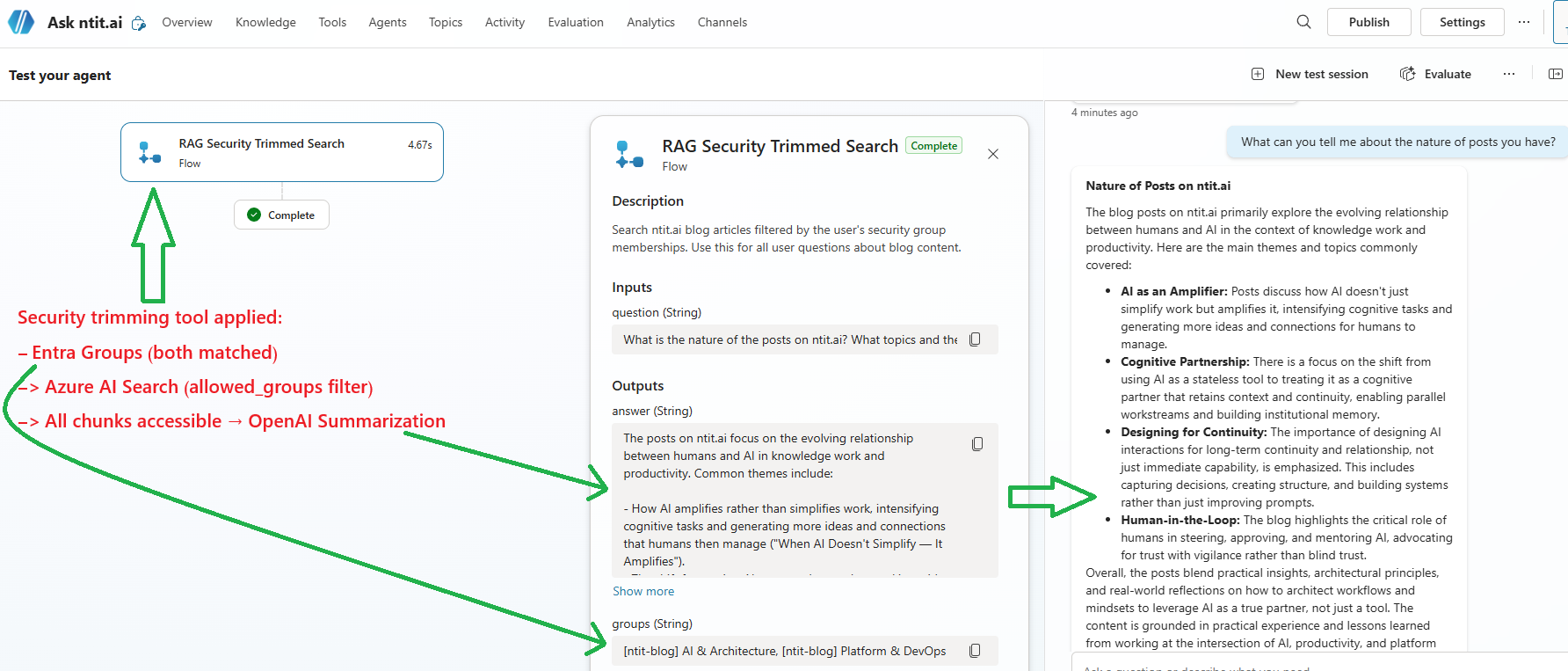This screenshot has width=1568, height=671.
Task: Click the user message about nature of posts
Action: pyautogui.click(x=1397, y=142)
